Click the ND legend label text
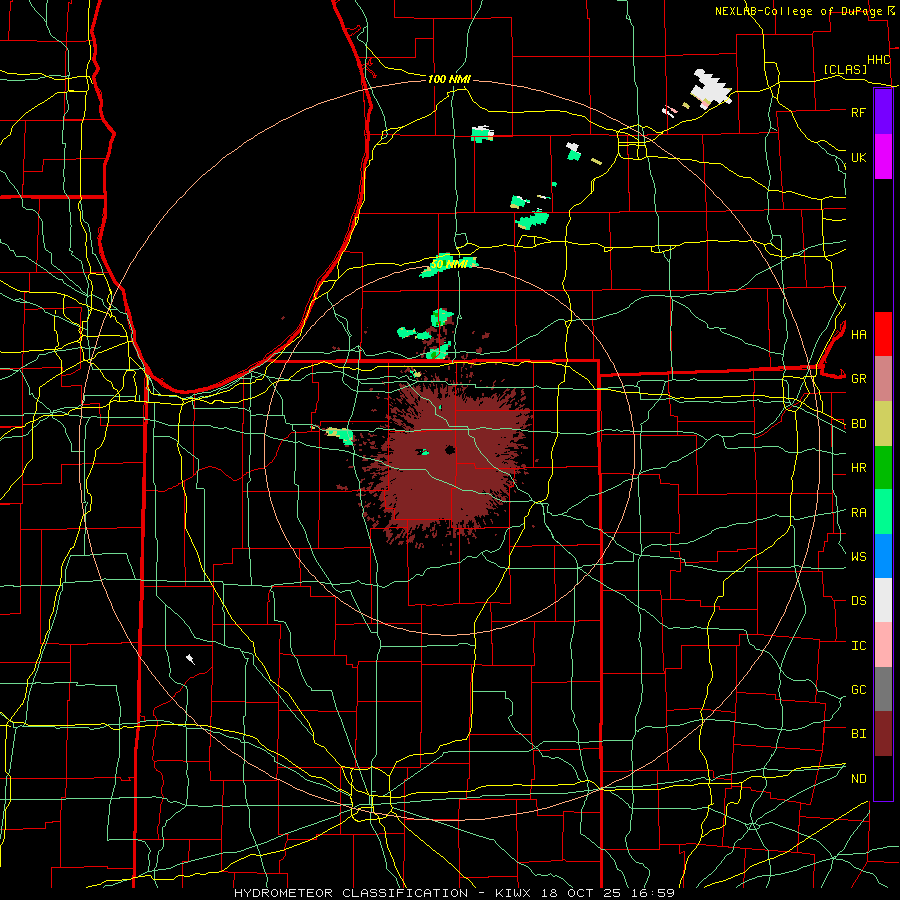The width and height of the screenshot is (900, 900). [x=859, y=779]
